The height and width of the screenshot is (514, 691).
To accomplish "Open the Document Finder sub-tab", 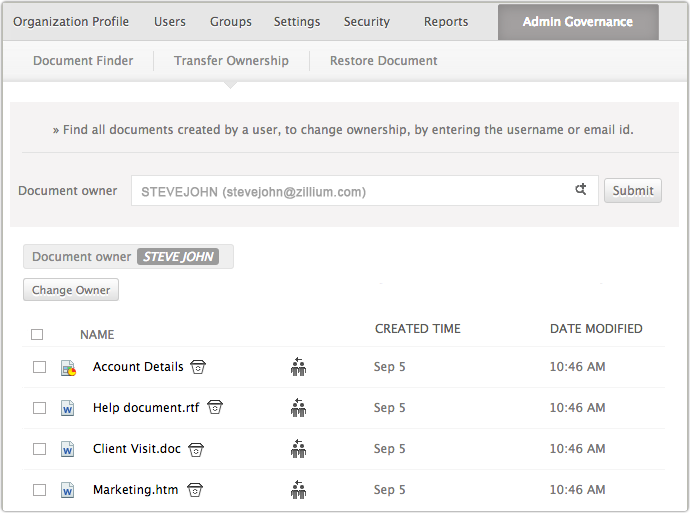I will [83, 61].
